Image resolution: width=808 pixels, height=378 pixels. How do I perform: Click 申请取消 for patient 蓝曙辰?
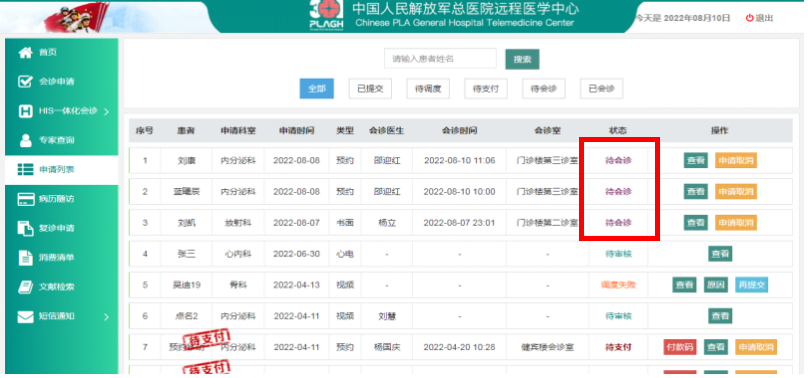tap(736, 192)
